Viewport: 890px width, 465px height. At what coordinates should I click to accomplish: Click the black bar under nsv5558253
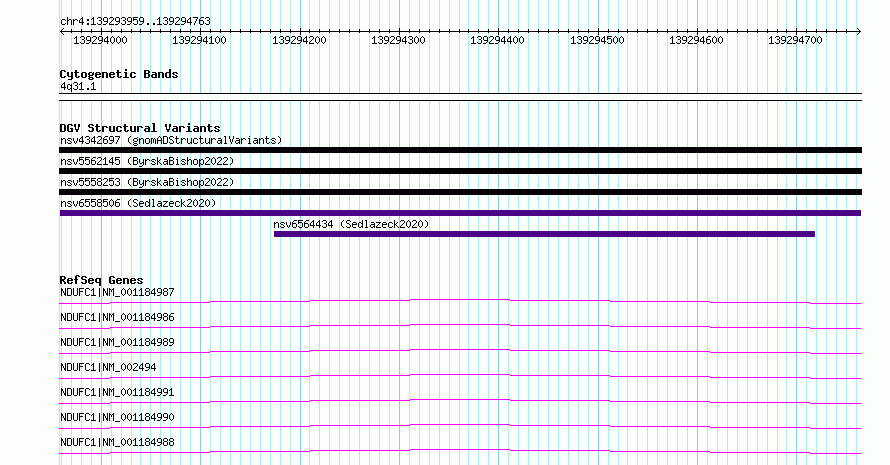[x=460, y=192]
